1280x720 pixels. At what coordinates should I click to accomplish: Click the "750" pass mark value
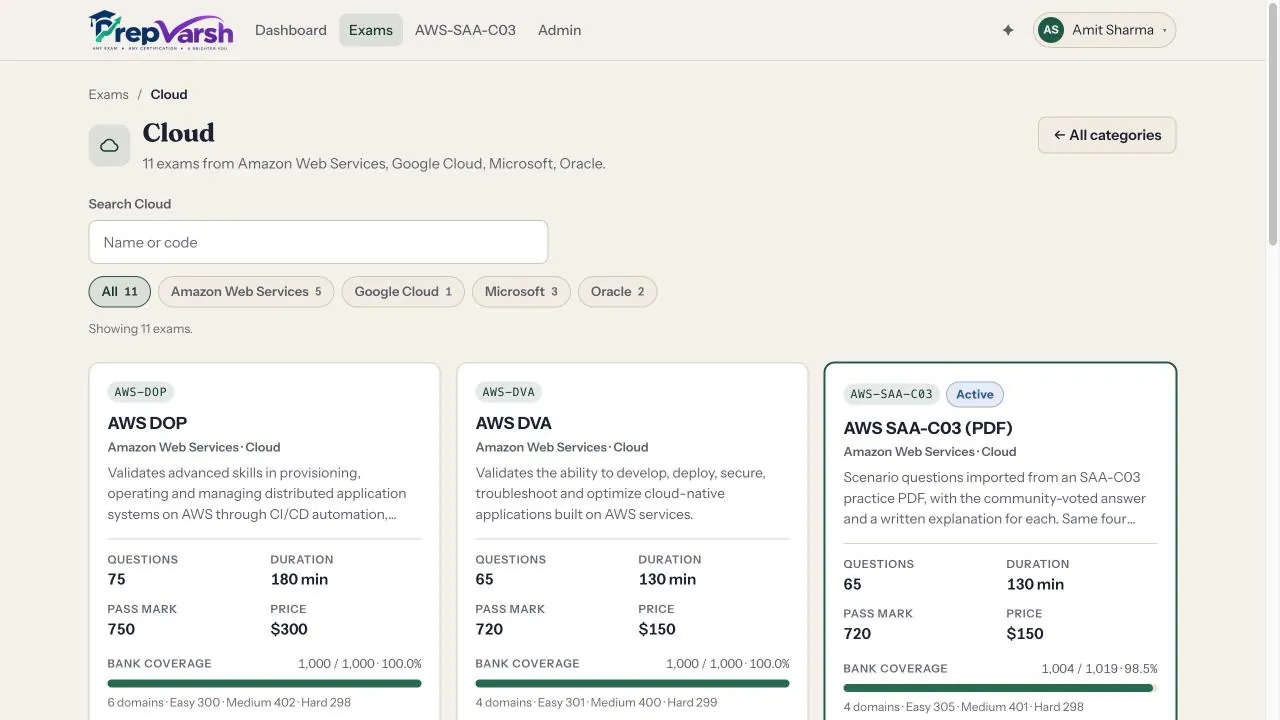121,629
